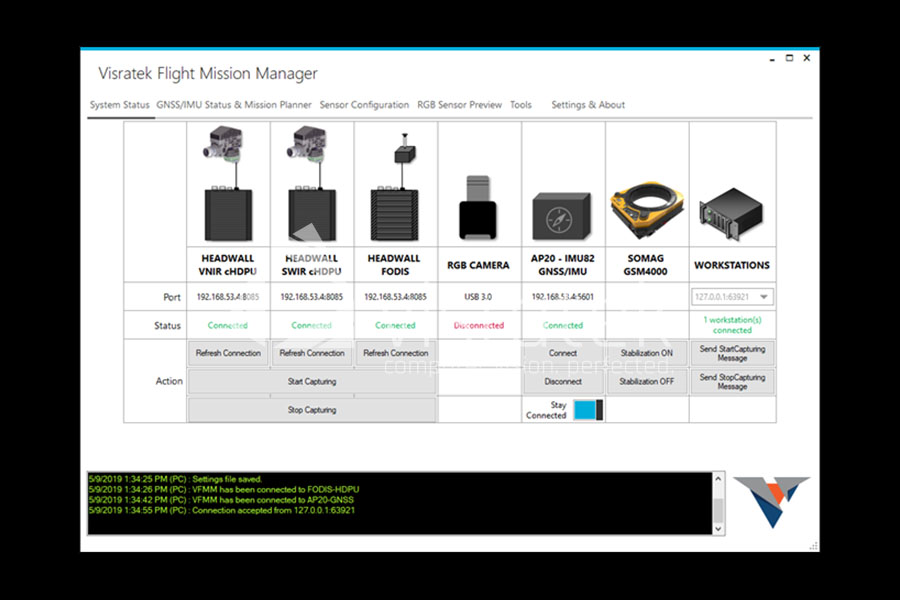Click Connect for the AP20 GNSS/IMU
Image resolution: width=900 pixels, height=600 pixels.
click(562, 353)
